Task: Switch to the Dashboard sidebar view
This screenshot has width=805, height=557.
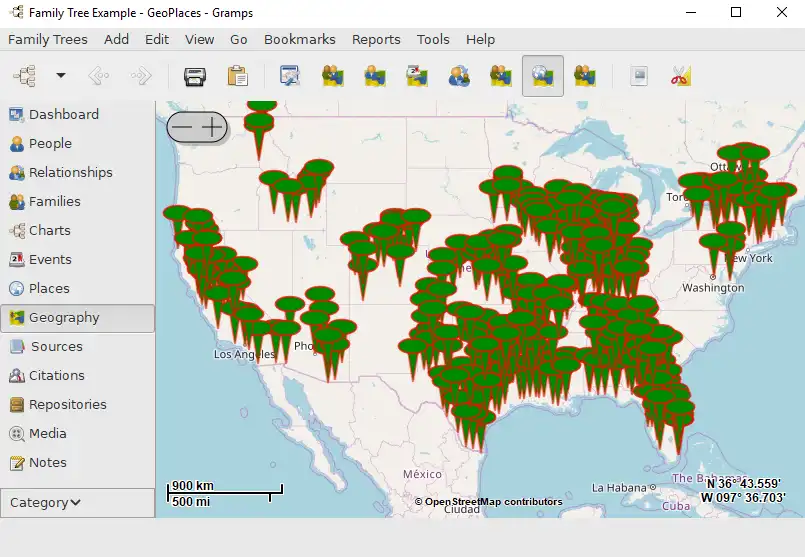Action: (63, 114)
